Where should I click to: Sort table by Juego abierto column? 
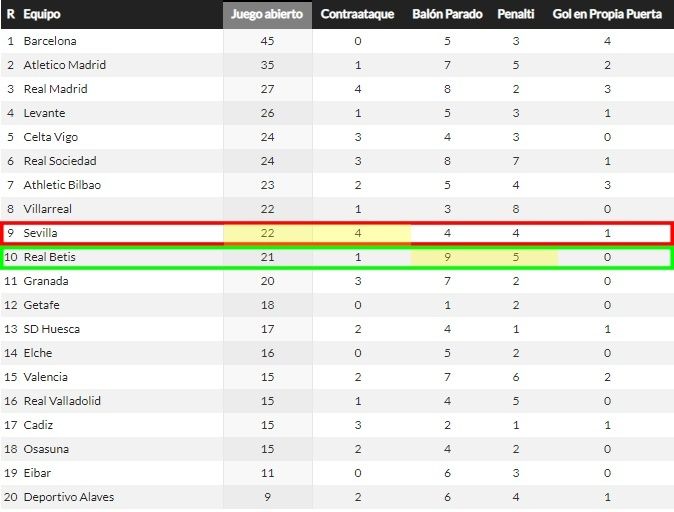267,15
